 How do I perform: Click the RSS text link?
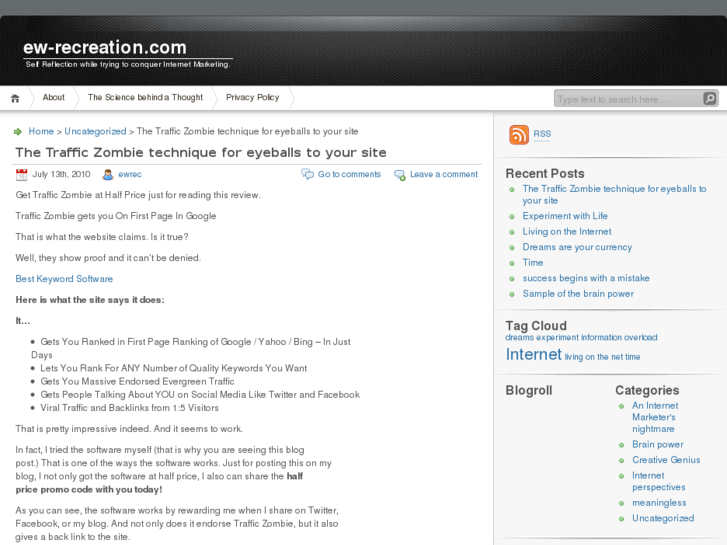(x=542, y=134)
